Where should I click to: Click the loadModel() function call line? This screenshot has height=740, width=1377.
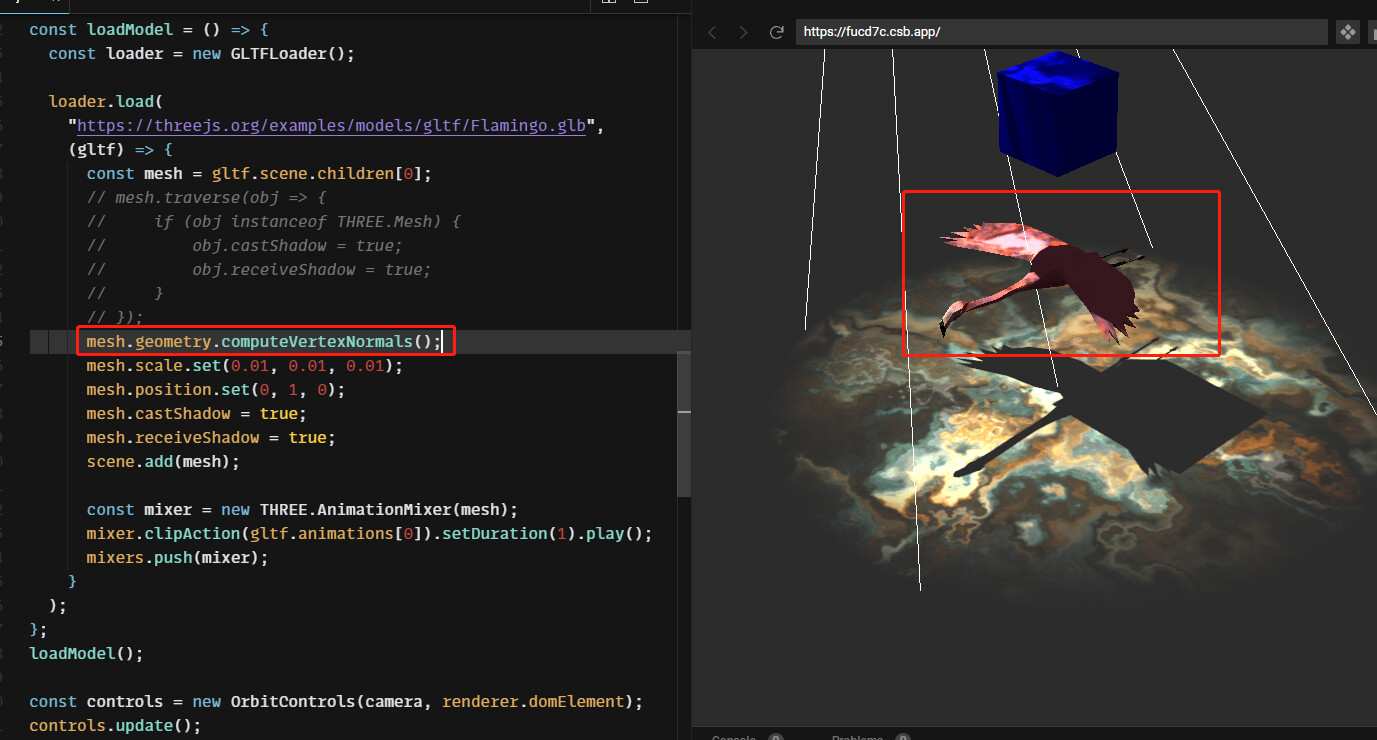tap(86, 653)
